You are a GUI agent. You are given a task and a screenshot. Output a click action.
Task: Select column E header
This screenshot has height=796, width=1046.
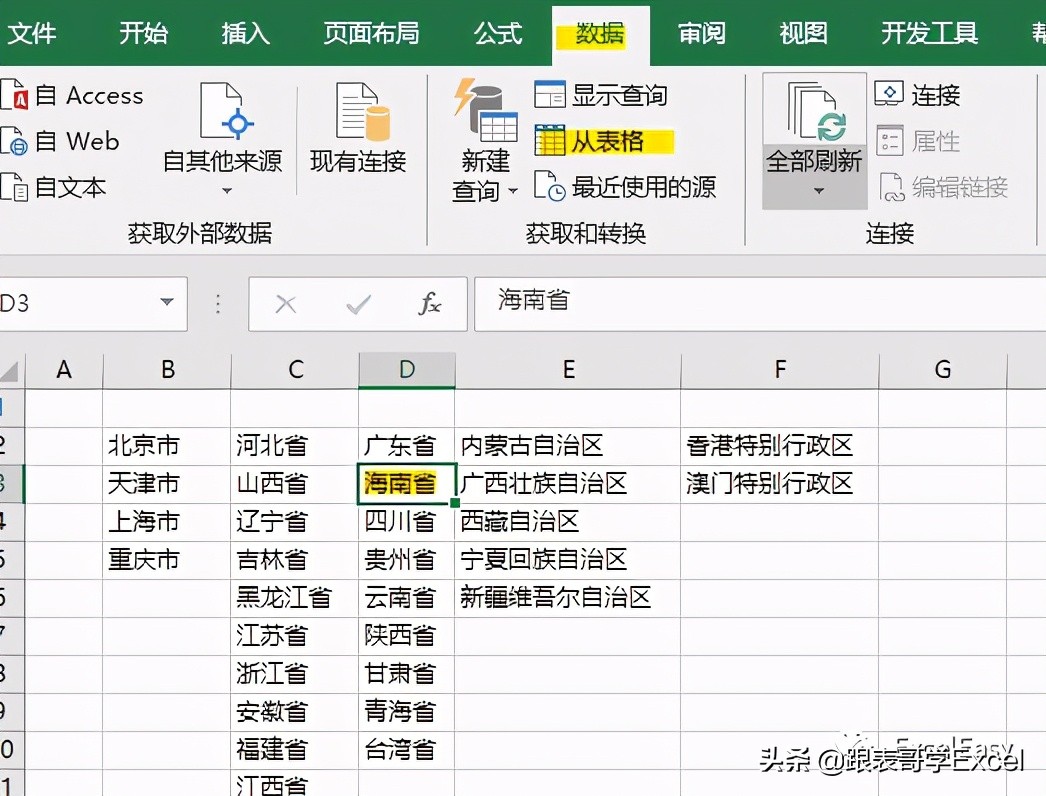568,370
